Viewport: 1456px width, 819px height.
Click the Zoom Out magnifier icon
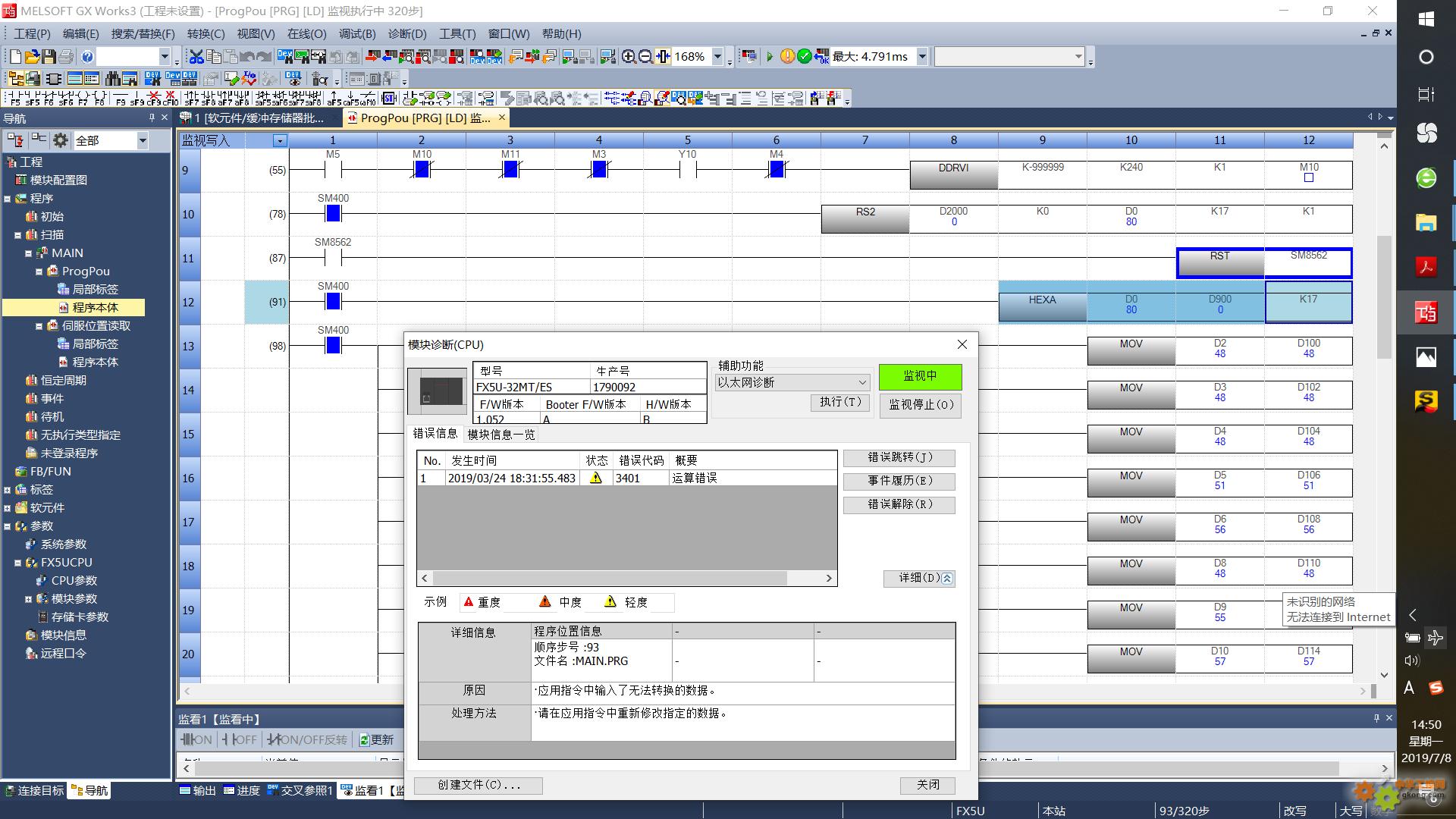(x=645, y=56)
